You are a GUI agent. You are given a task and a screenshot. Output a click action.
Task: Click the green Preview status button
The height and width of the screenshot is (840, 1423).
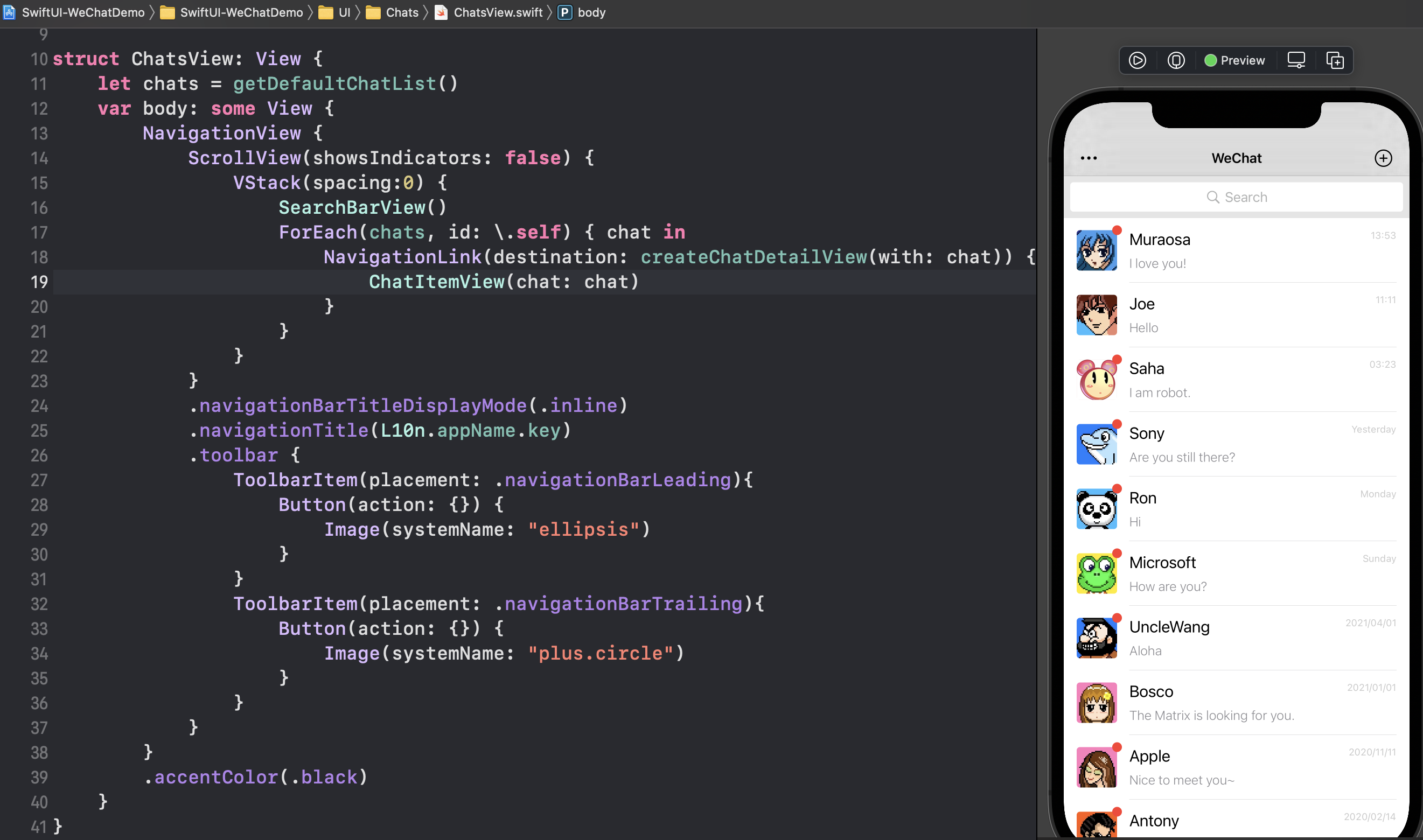coord(1234,60)
